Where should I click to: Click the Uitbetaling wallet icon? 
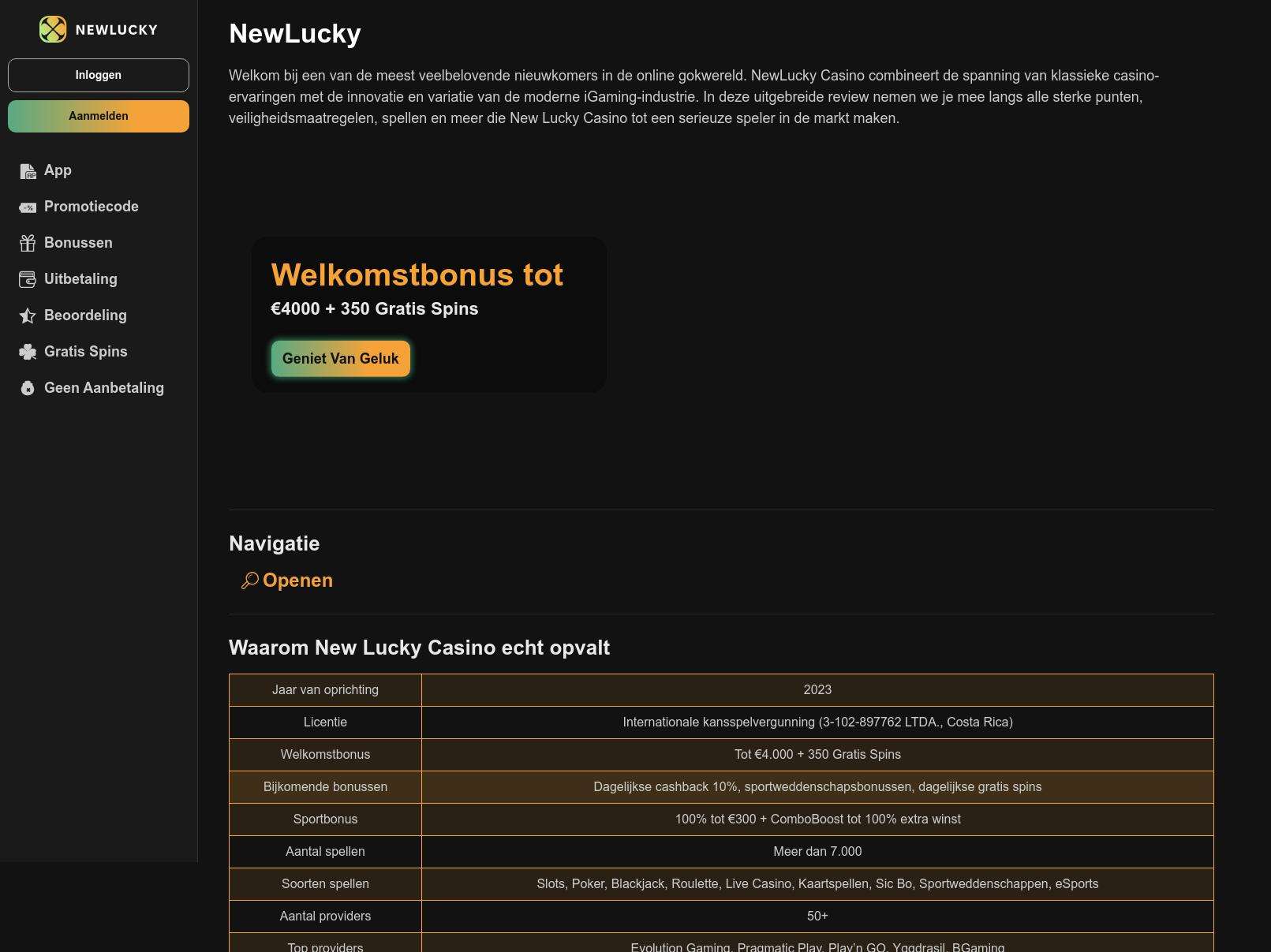click(28, 279)
